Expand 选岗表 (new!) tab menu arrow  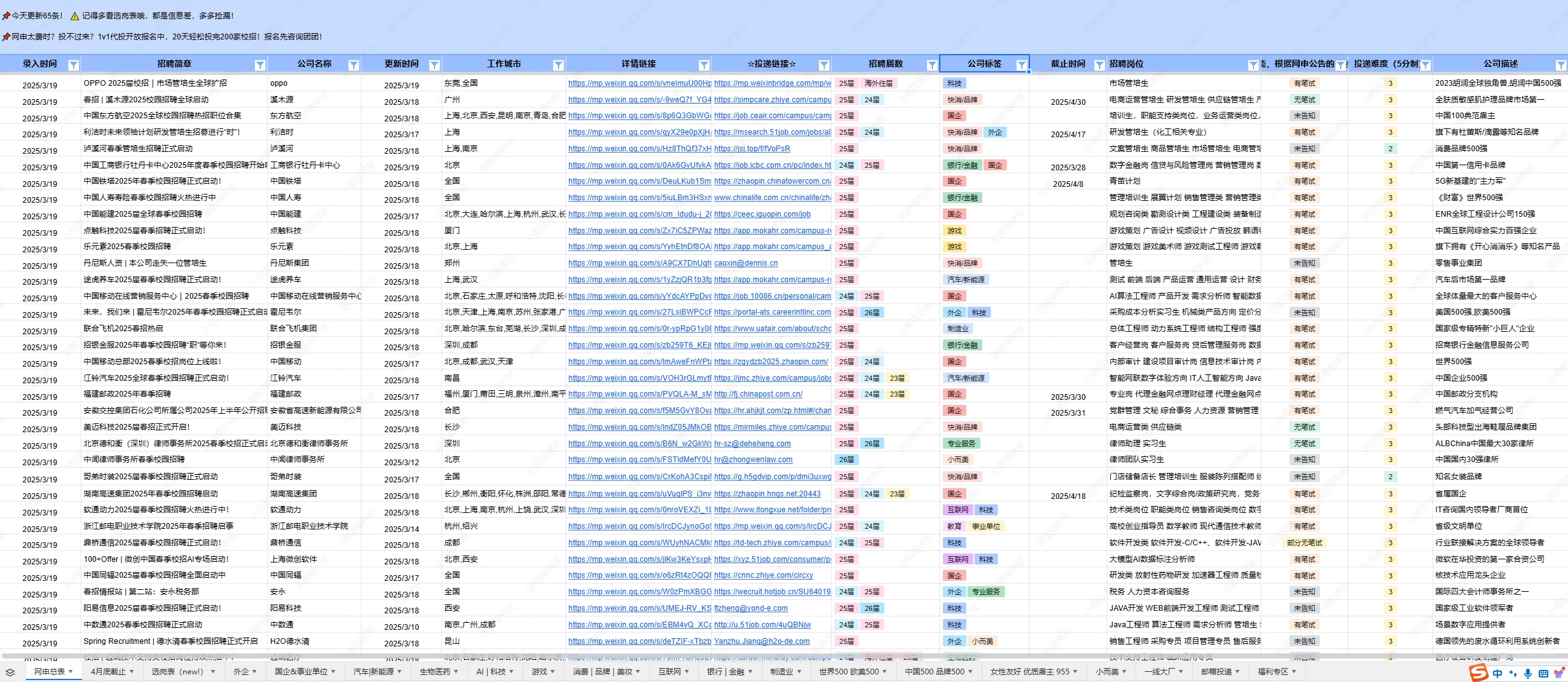(213, 672)
